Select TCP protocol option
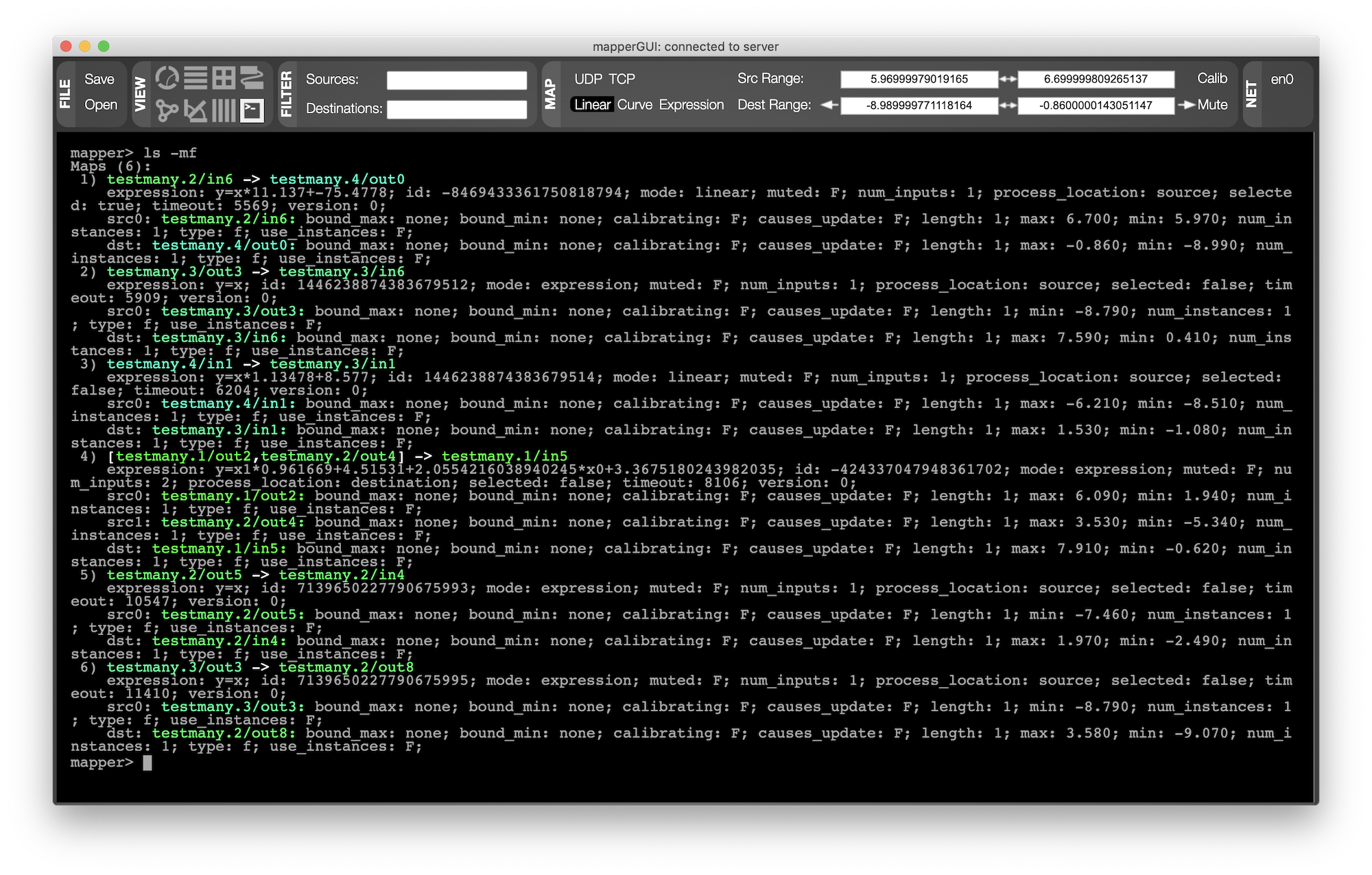This screenshot has width=1372, height=875. [622, 79]
